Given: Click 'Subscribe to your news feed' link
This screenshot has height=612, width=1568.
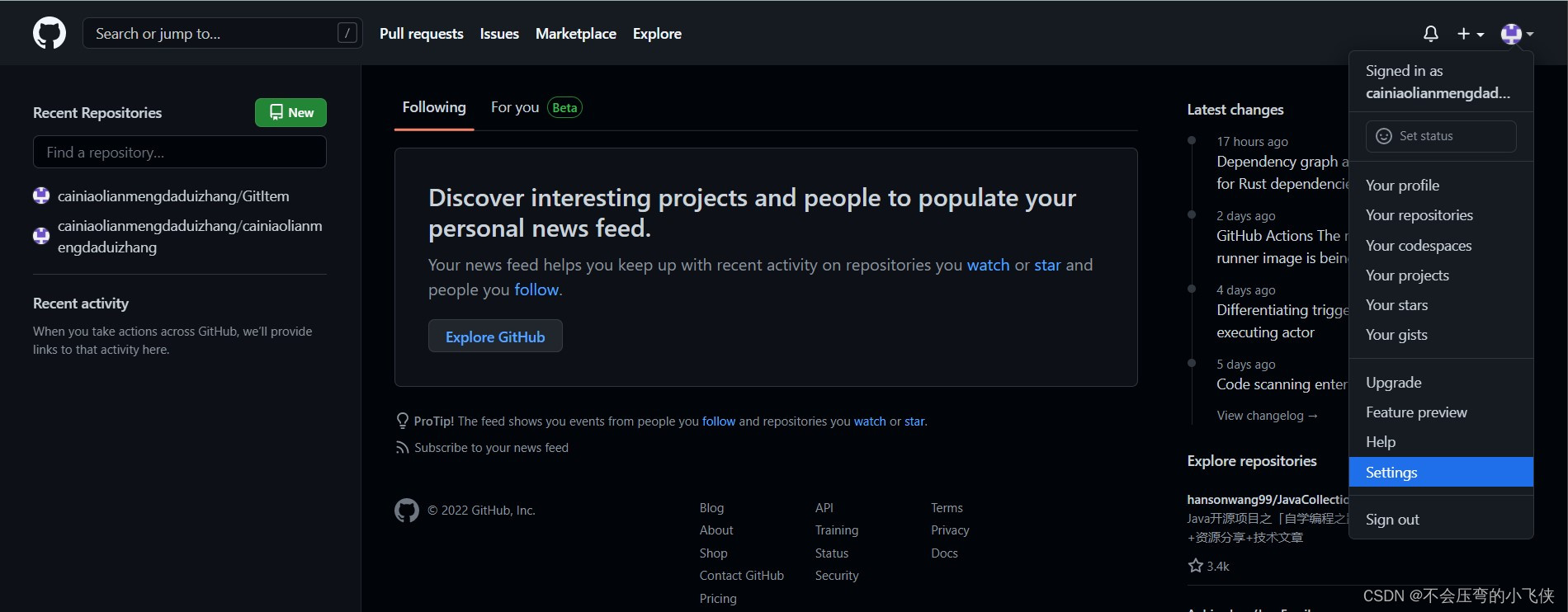Looking at the screenshot, I should pos(491,448).
